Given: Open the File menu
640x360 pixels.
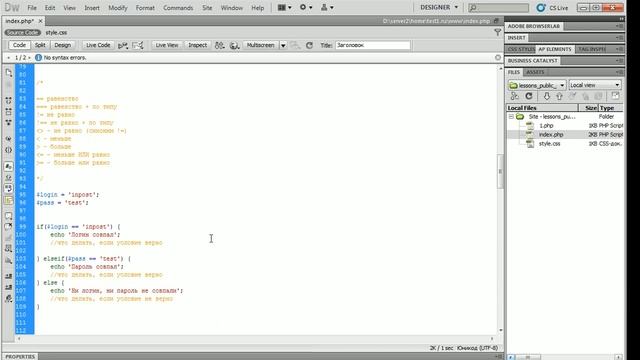Looking at the screenshot, I should [x=32, y=8].
